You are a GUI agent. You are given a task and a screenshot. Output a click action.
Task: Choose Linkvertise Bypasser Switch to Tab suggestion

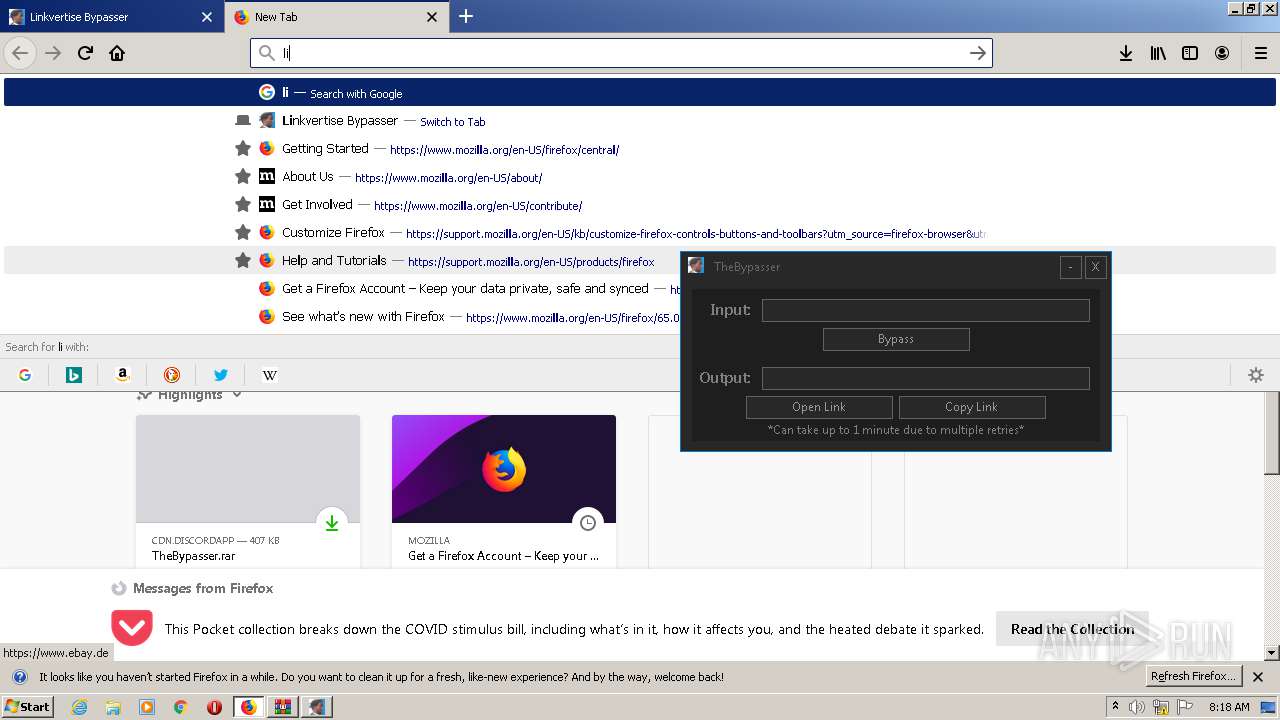(x=640, y=120)
